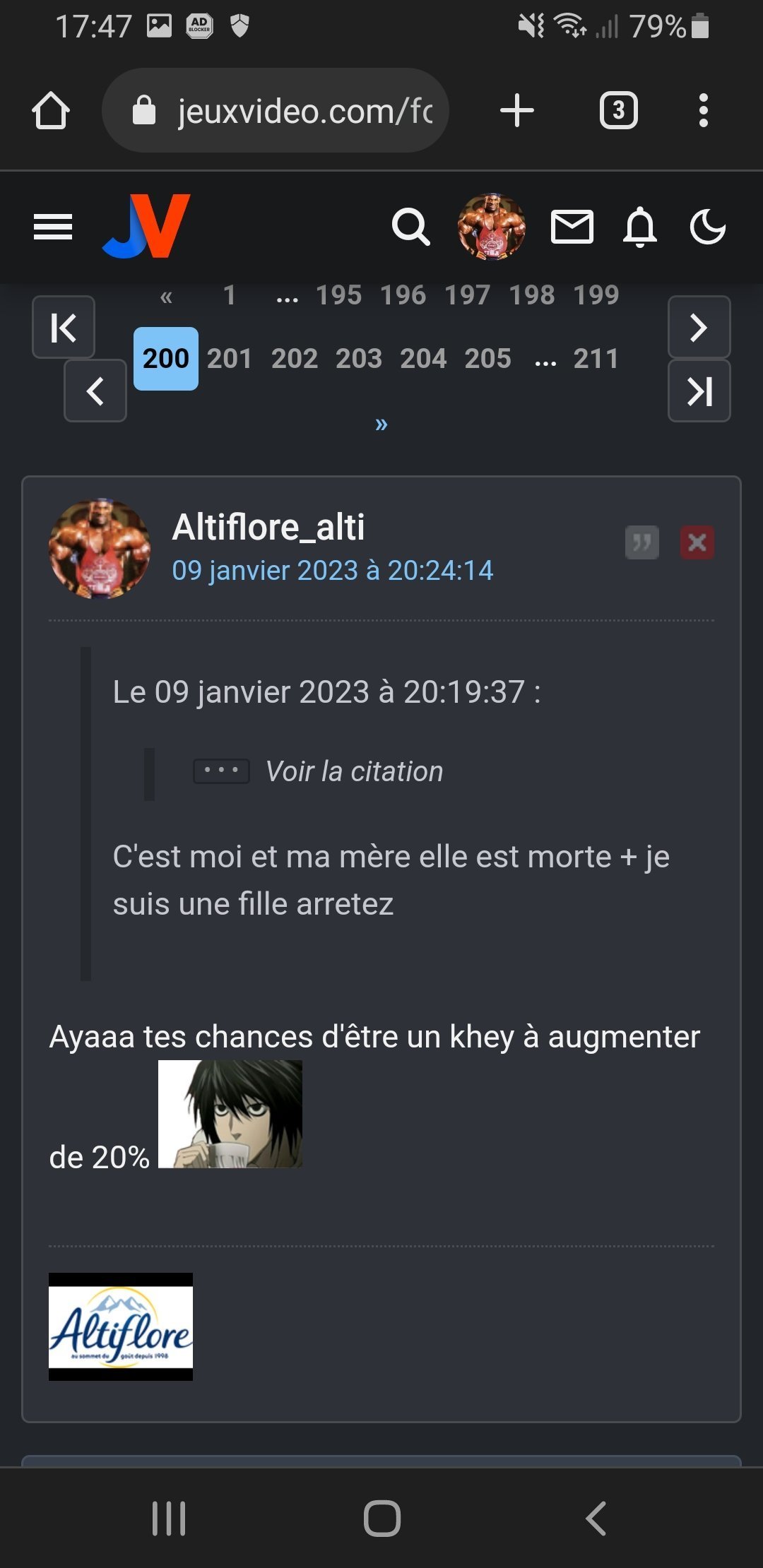Go to page 201
This screenshot has width=763, height=1568.
(x=230, y=358)
